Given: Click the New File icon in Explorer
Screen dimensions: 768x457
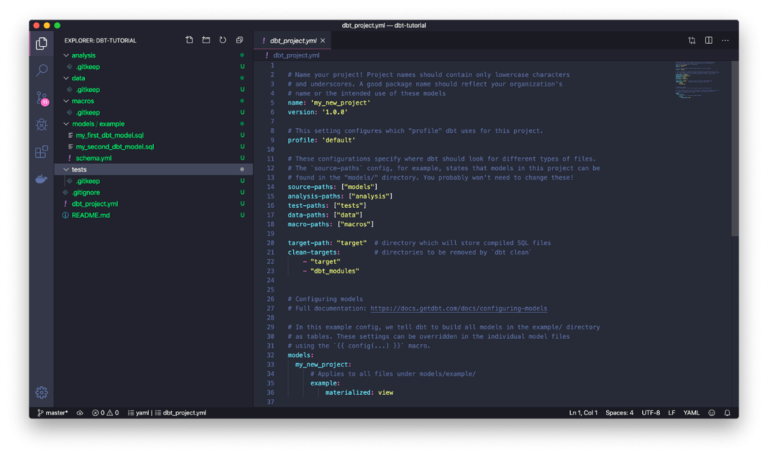Looking at the screenshot, I should click(189, 40).
